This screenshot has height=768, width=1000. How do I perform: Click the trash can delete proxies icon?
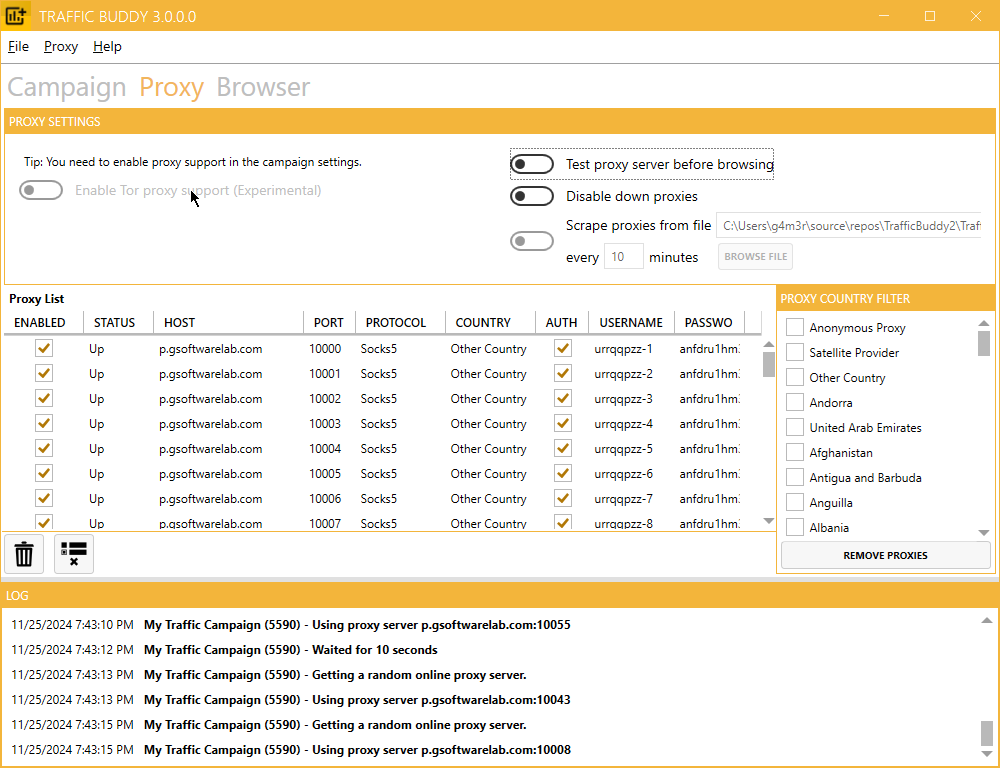coord(24,554)
